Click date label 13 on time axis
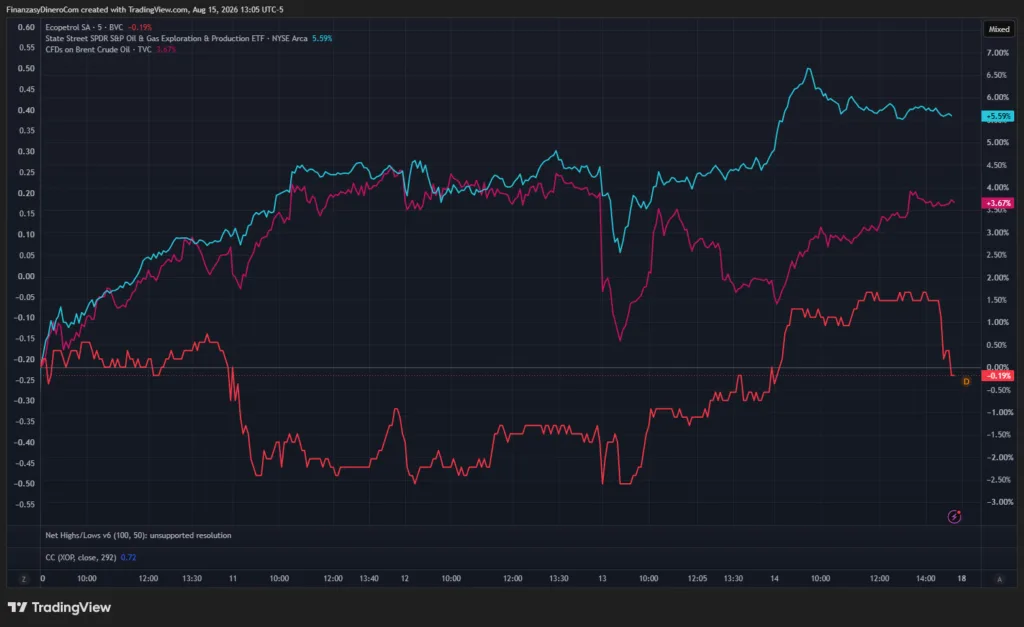The height and width of the screenshot is (627, 1024). 602,579
